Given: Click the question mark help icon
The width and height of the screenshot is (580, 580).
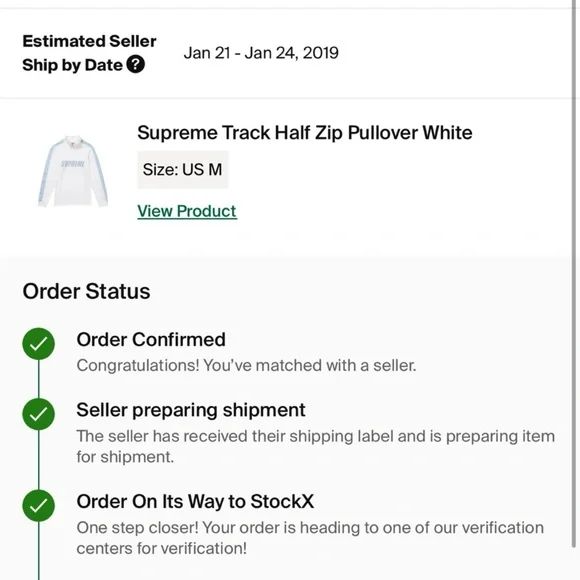Looking at the screenshot, I should click(136, 65).
